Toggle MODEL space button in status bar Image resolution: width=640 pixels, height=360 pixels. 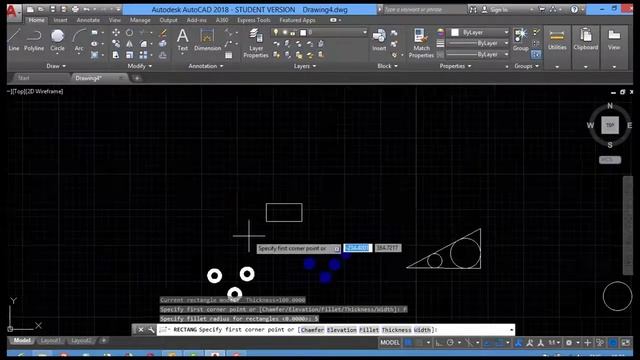click(x=390, y=342)
